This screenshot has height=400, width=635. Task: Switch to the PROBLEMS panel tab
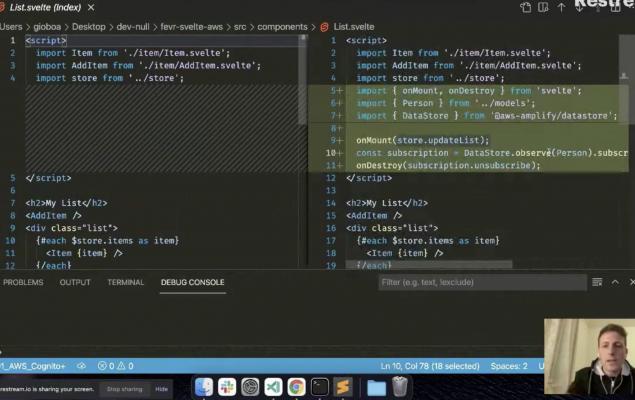point(23,282)
